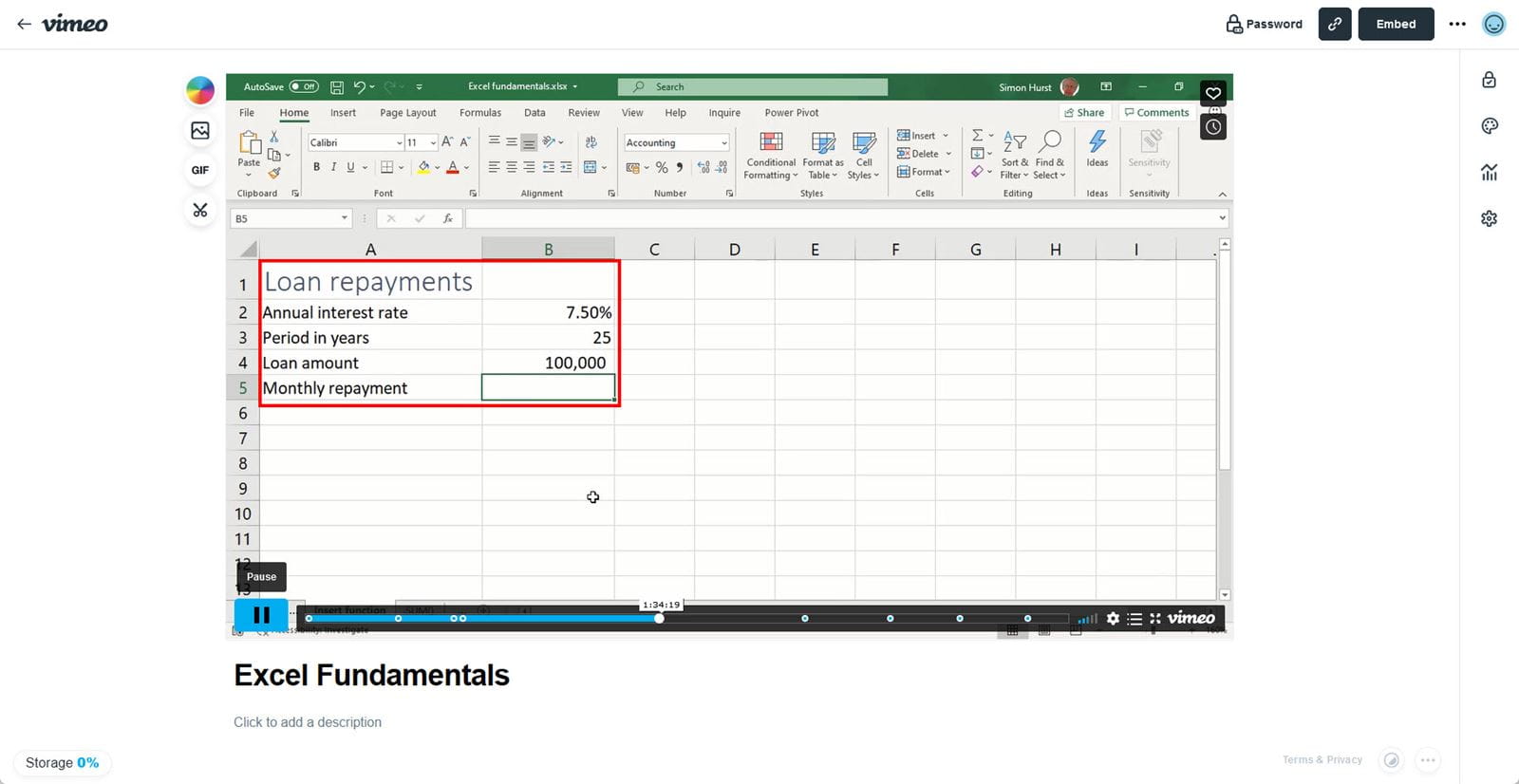Click the Undo arrow in Excel
Viewport: 1519px width, 784px height.
coord(359,86)
